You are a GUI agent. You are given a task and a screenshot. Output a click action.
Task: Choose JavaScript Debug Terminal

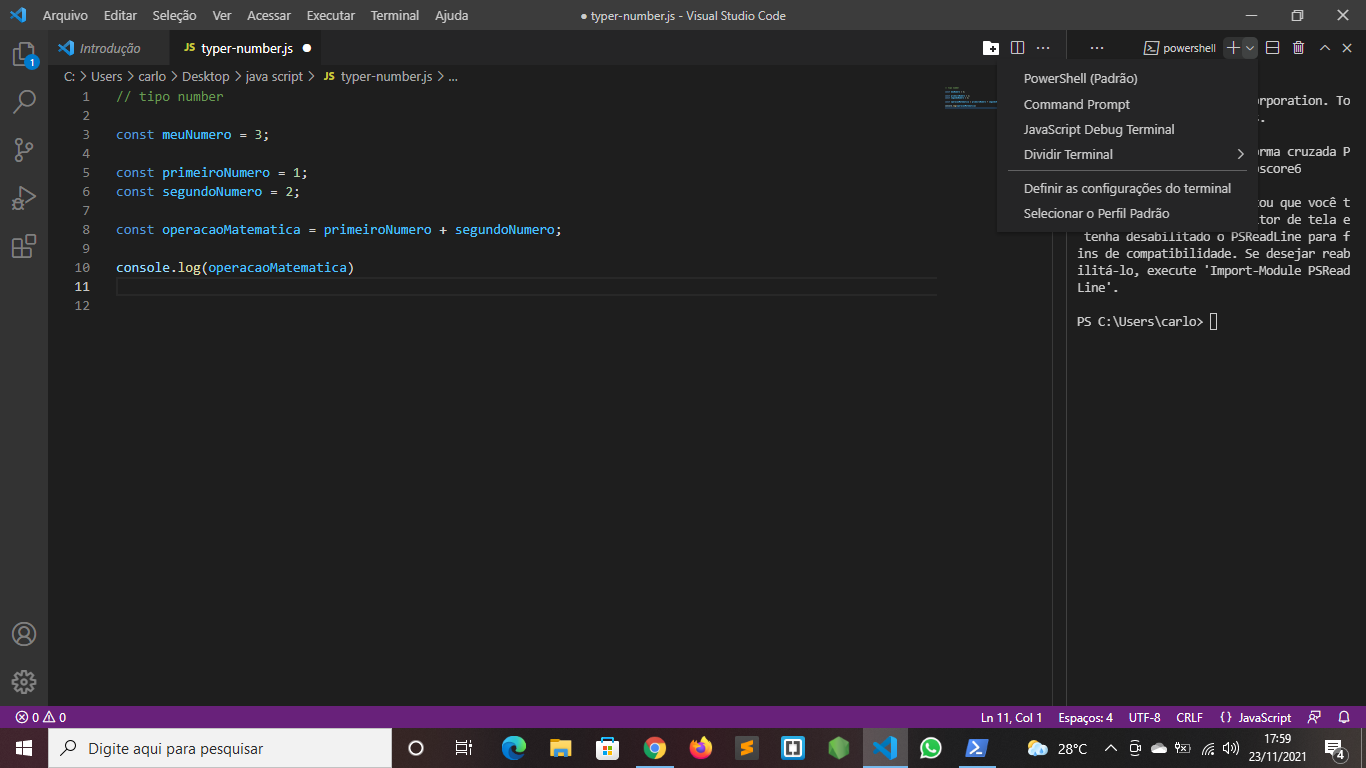point(1127,129)
